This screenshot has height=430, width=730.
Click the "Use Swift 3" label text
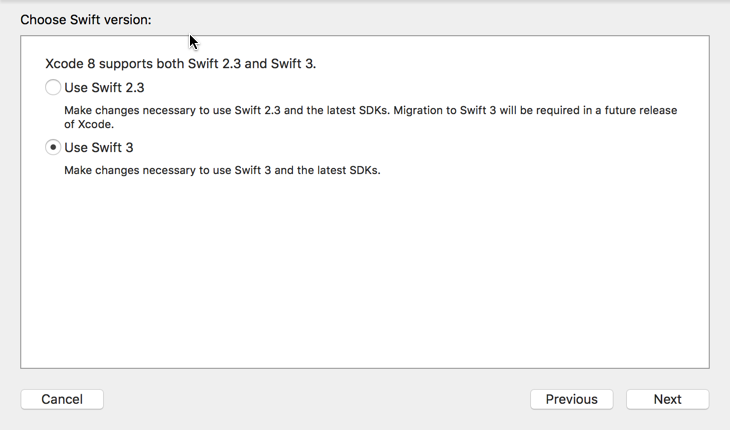coord(99,148)
